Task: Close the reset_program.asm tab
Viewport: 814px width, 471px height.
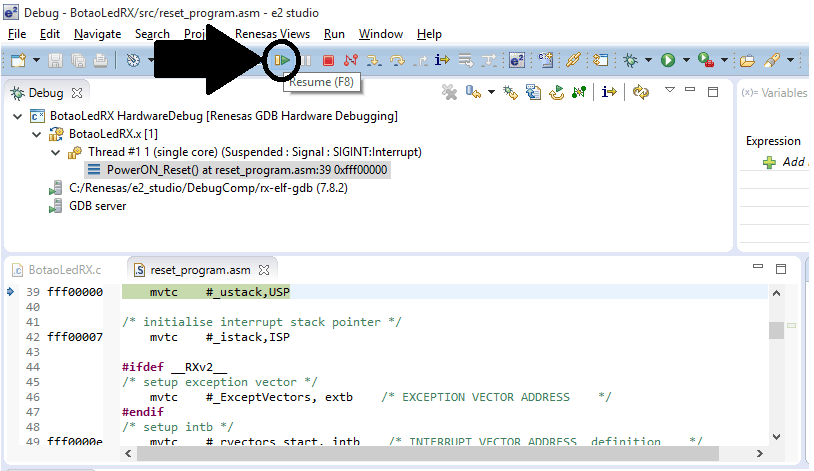Action: pyautogui.click(x=264, y=270)
